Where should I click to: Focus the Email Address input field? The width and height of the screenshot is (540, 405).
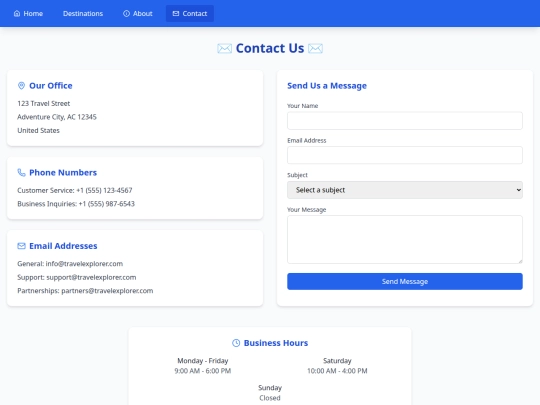(405, 155)
